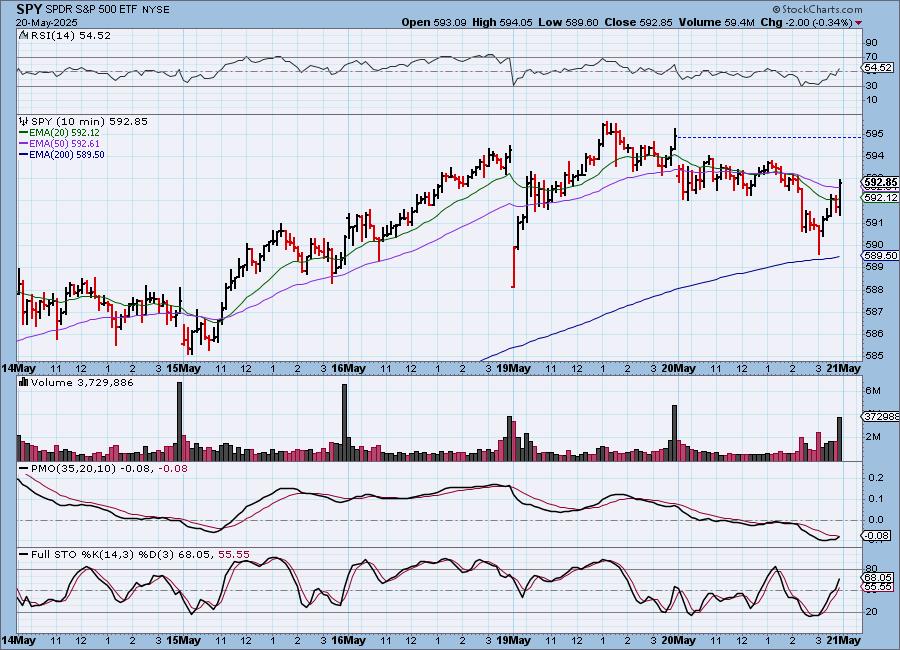Click the tall volume bar at the 16May open
Image resolution: width=900 pixels, height=650 pixels.
point(344,423)
